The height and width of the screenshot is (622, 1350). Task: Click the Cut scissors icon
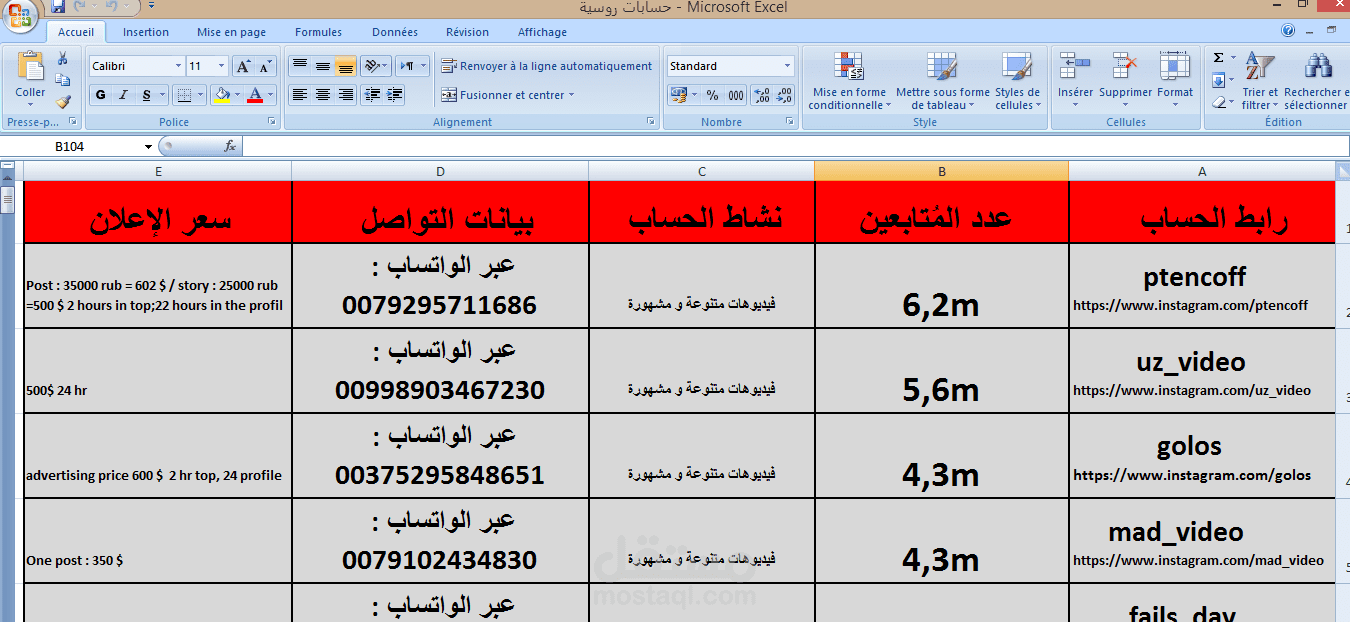pyautogui.click(x=63, y=59)
